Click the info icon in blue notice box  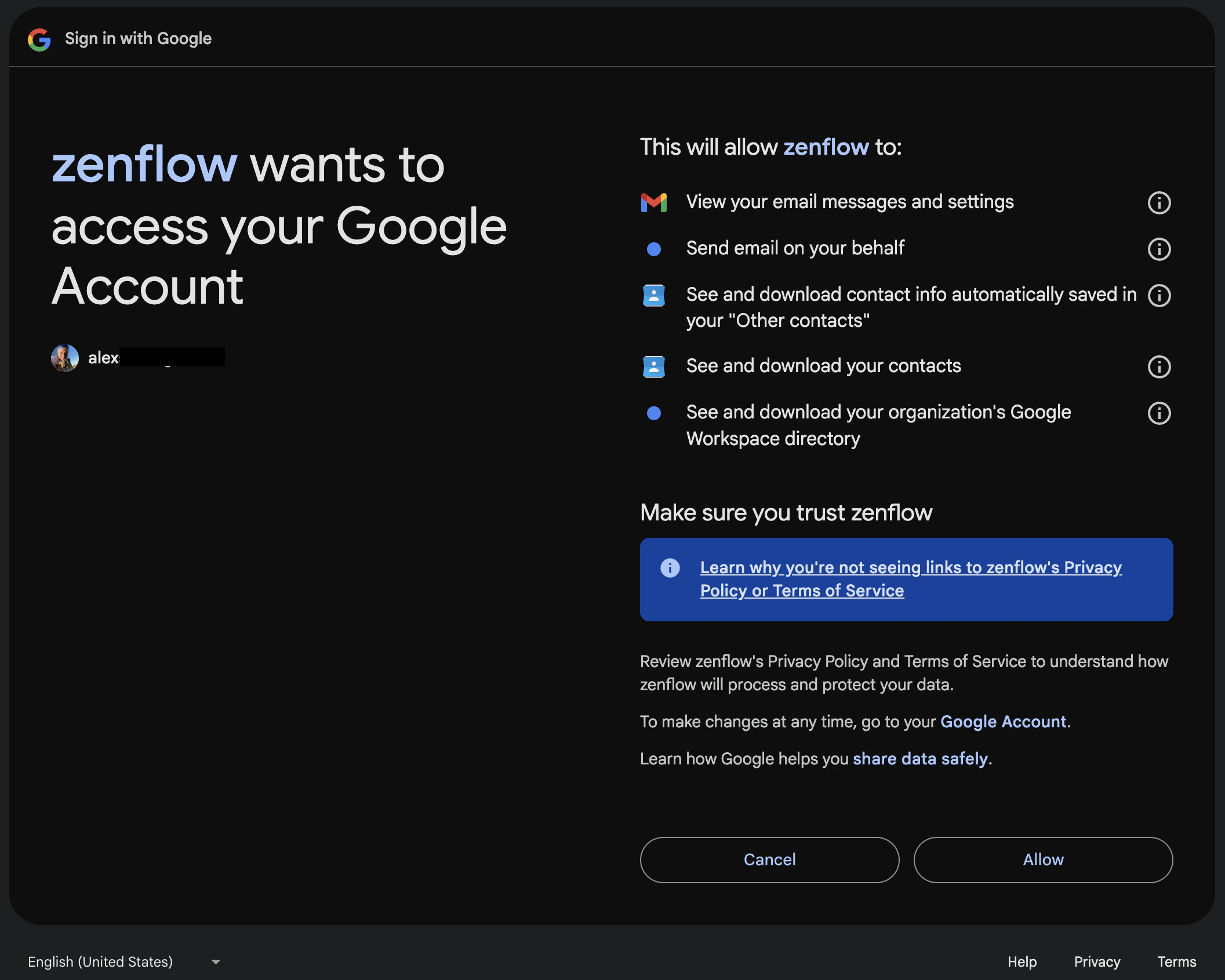(x=670, y=567)
